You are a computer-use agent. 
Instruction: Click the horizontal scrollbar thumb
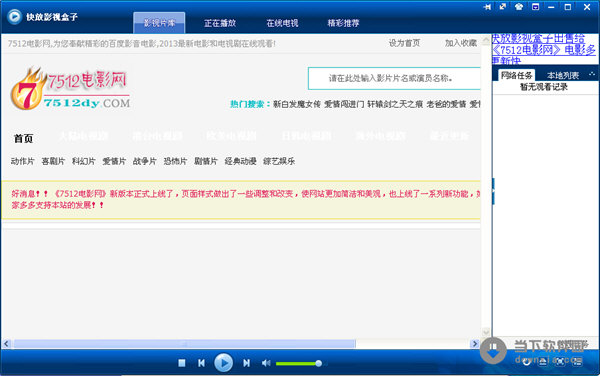pos(185,343)
